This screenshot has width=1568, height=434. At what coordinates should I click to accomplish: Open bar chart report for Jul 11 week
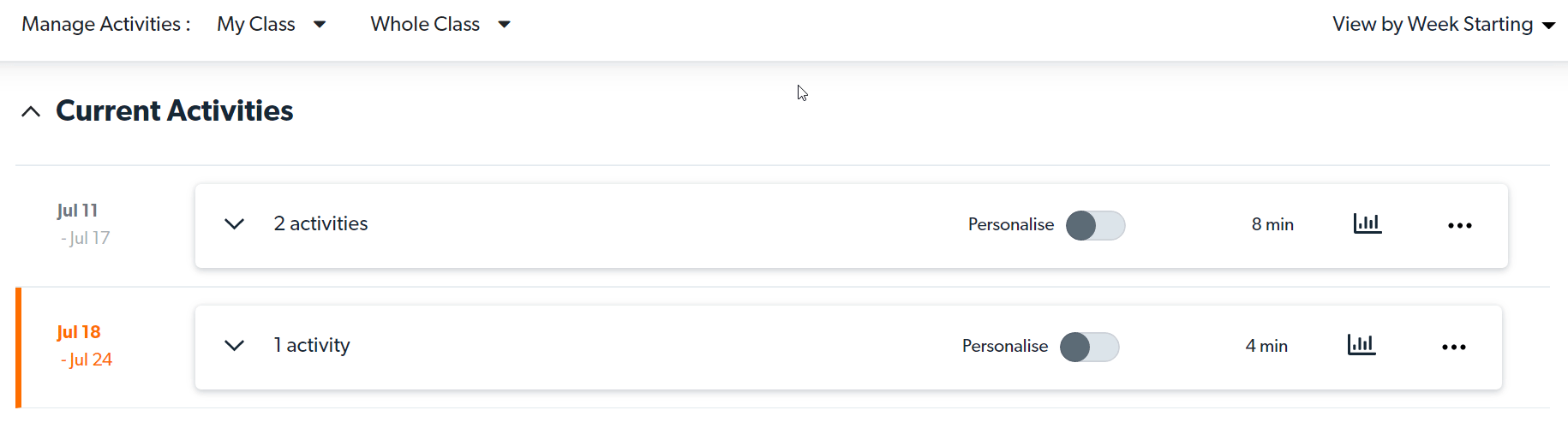pos(1368,223)
